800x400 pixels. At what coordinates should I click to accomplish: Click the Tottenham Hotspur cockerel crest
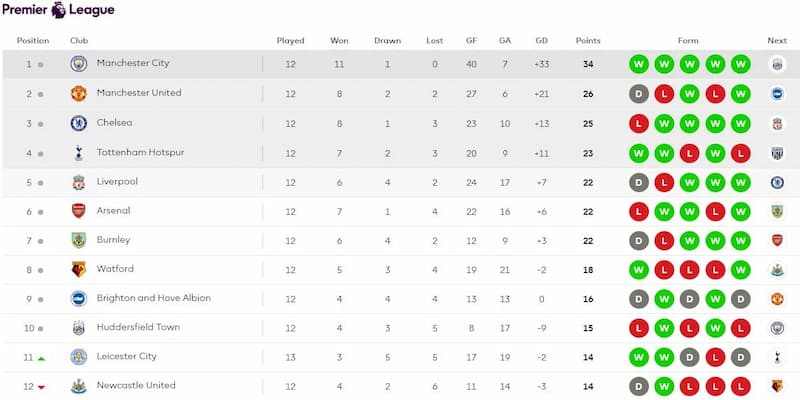[79, 153]
